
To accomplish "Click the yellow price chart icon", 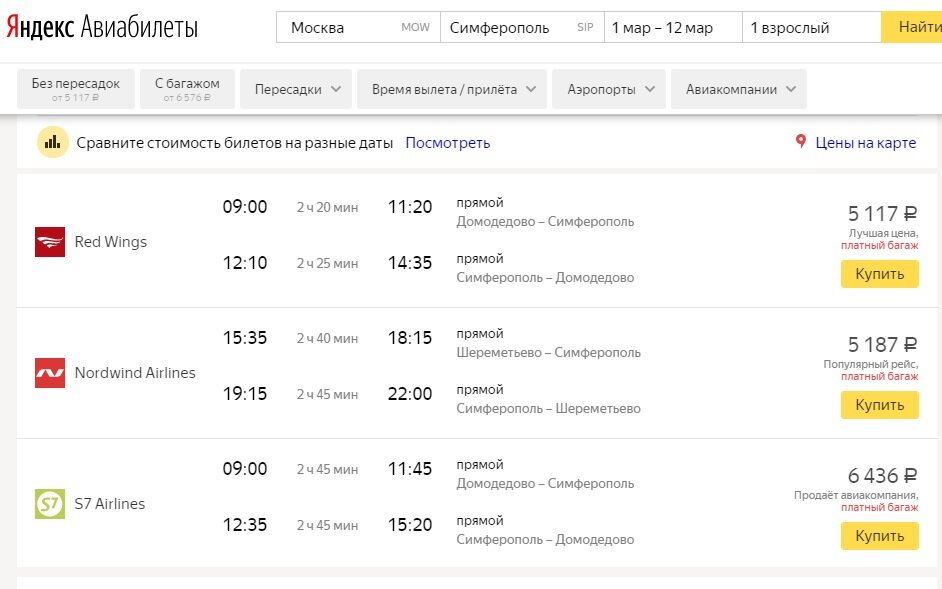I will pyautogui.click(x=53, y=142).
